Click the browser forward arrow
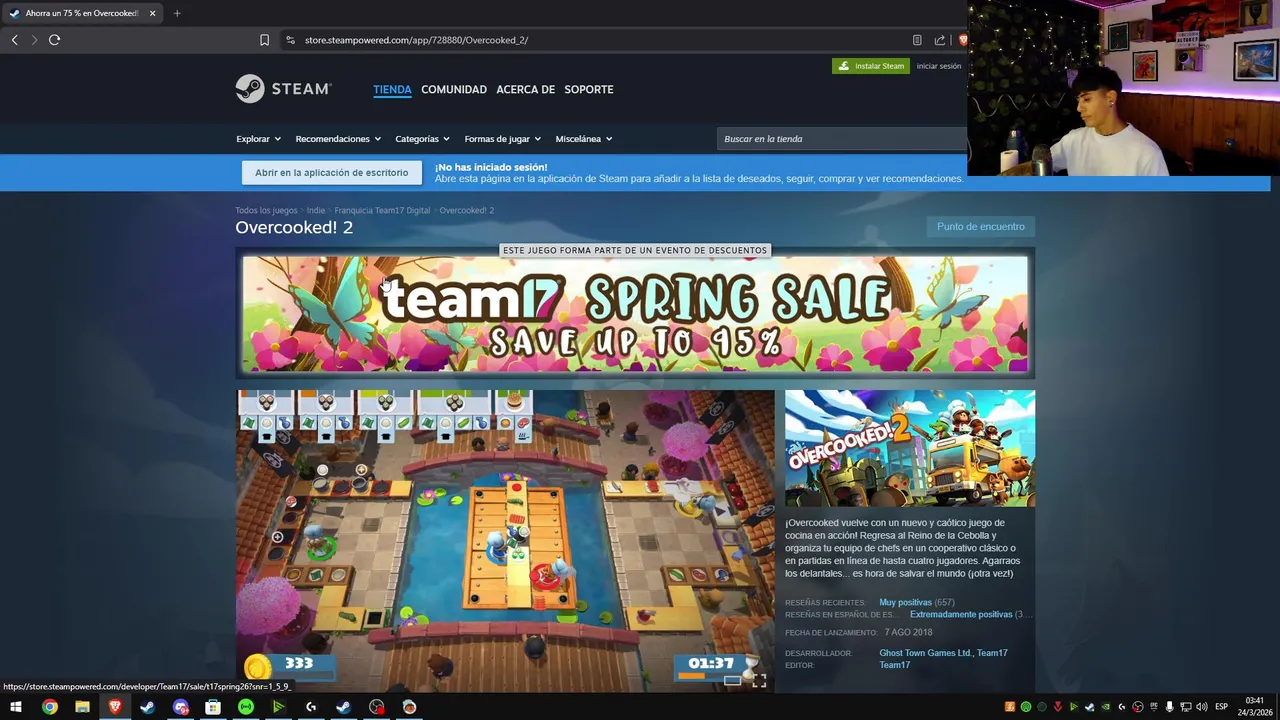The width and height of the screenshot is (1280, 720). [x=34, y=40]
